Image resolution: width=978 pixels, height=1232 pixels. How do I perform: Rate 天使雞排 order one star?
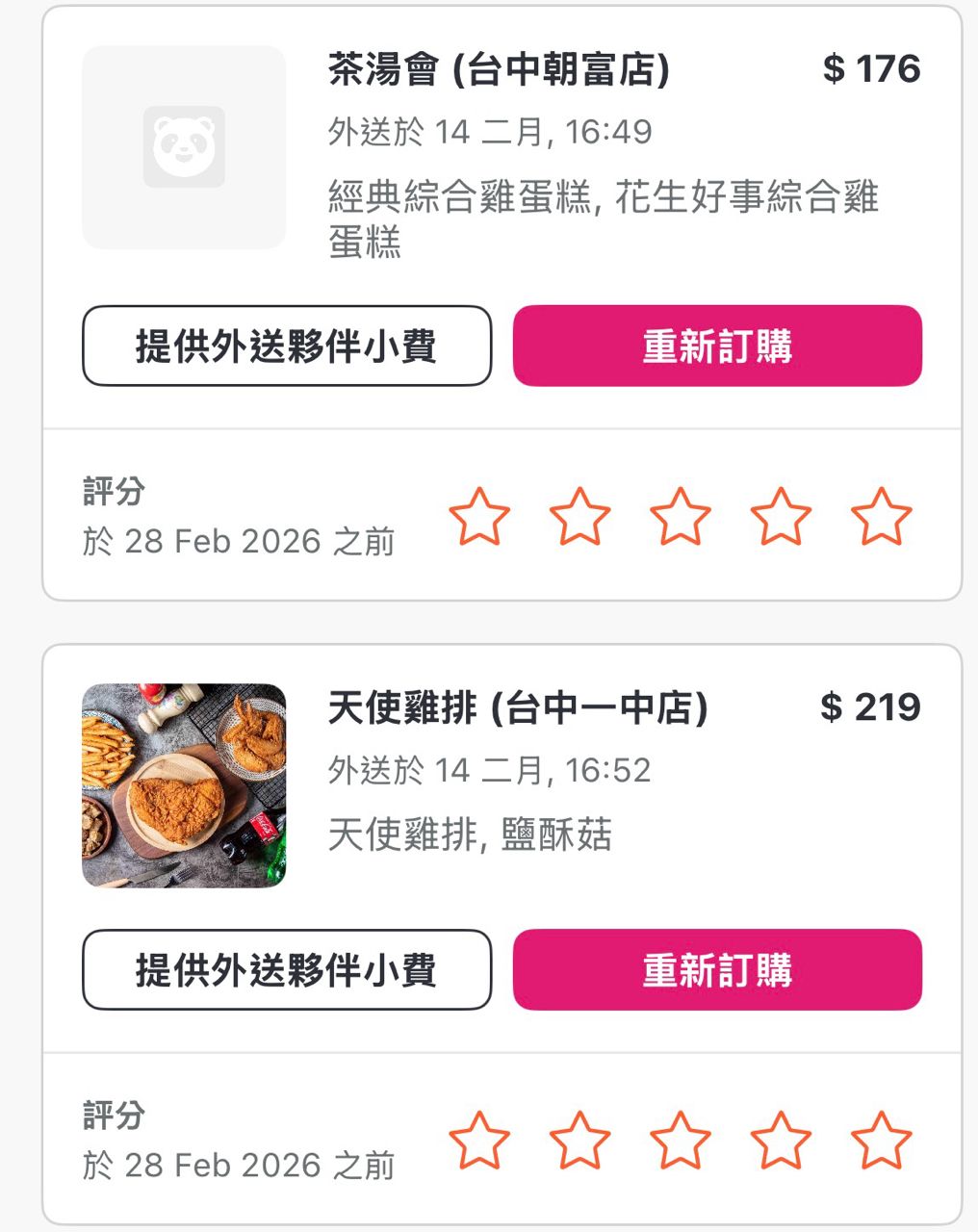479,1140
